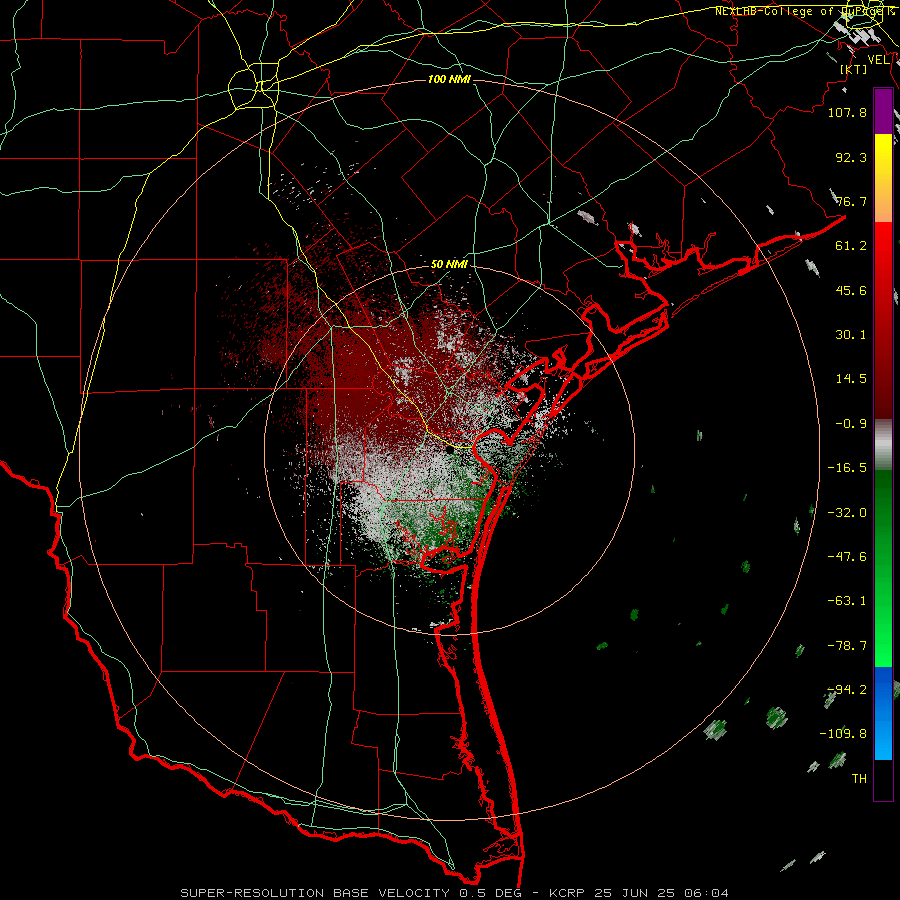Select the -78.7 velocity scale value
The image size is (900, 900).
[847, 646]
